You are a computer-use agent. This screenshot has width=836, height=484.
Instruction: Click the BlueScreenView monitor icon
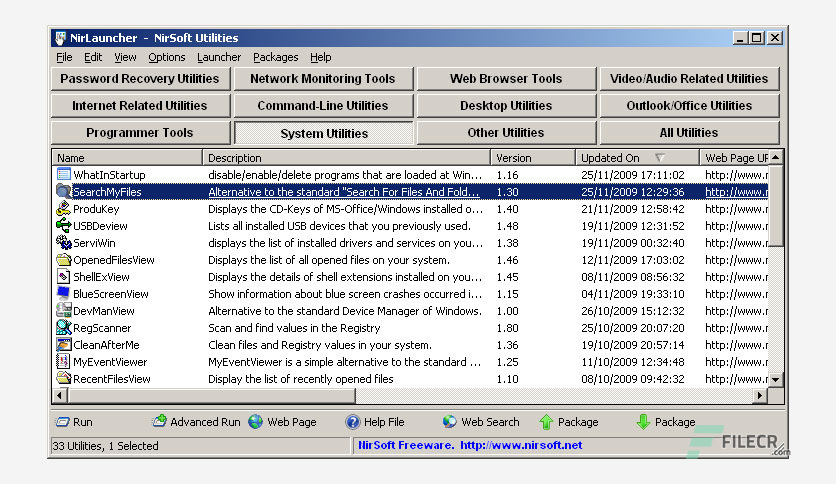(63, 294)
